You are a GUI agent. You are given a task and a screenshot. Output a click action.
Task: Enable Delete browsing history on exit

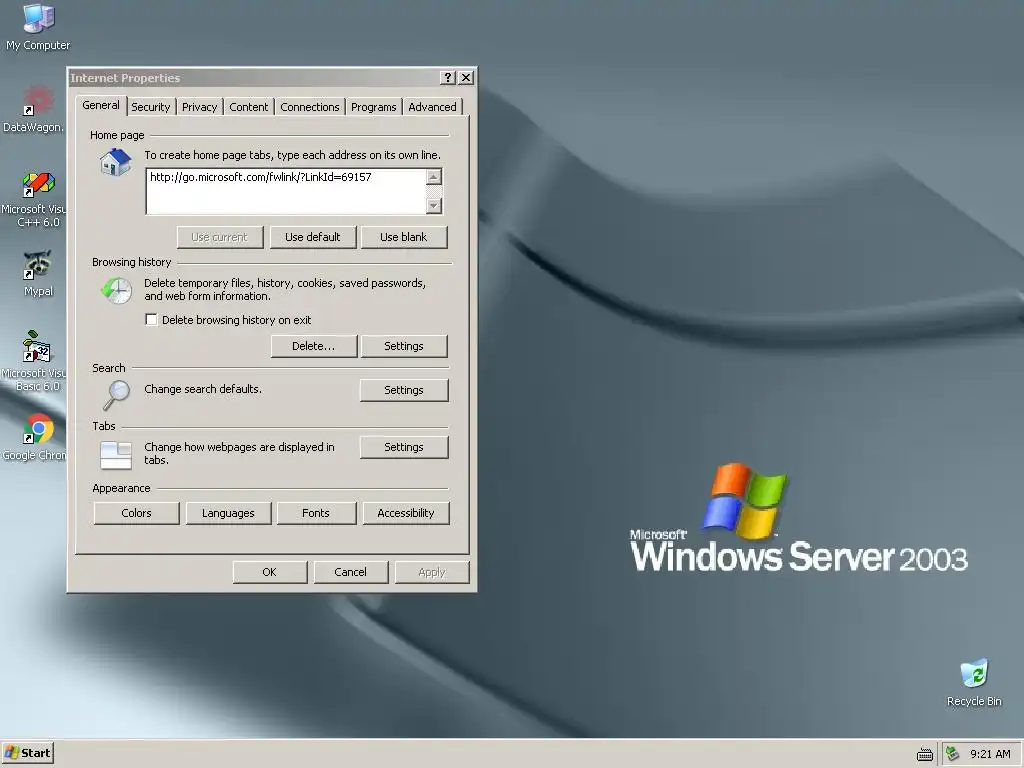[x=152, y=320]
